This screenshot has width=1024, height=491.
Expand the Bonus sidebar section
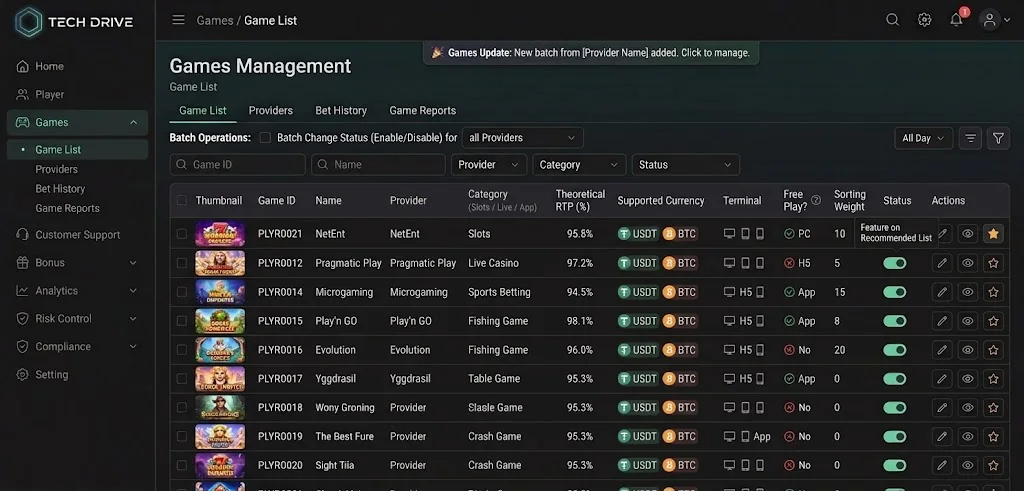pos(77,262)
